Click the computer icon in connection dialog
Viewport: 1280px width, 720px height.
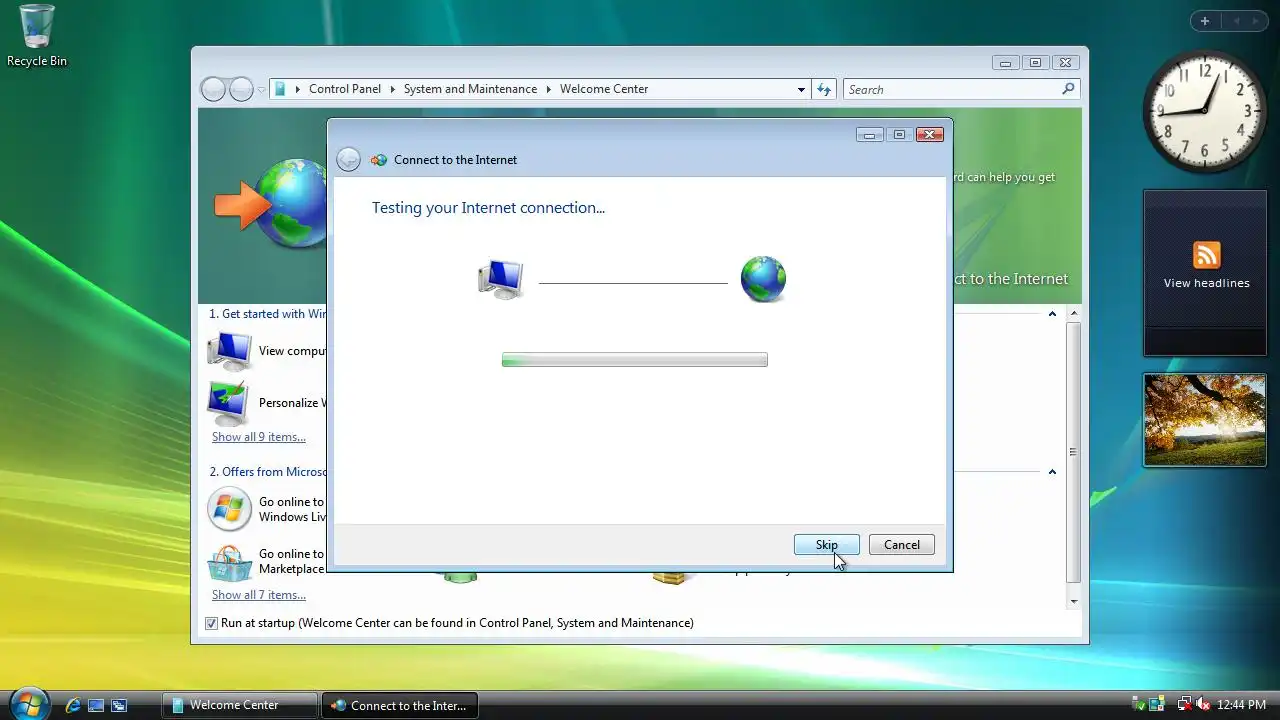point(501,280)
